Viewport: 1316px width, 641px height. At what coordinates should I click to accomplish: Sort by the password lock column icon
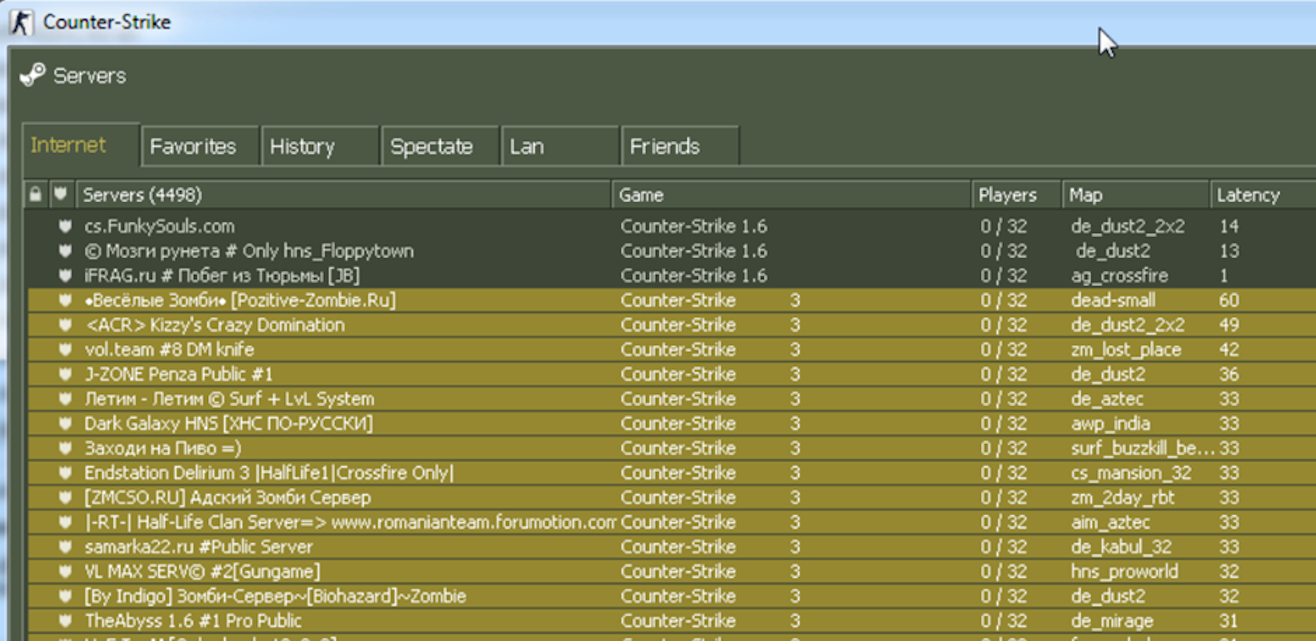coord(36,195)
